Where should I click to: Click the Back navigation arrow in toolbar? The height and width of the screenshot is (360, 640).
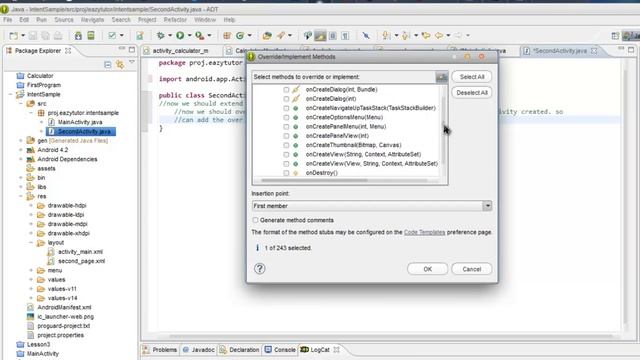pos(439,36)
